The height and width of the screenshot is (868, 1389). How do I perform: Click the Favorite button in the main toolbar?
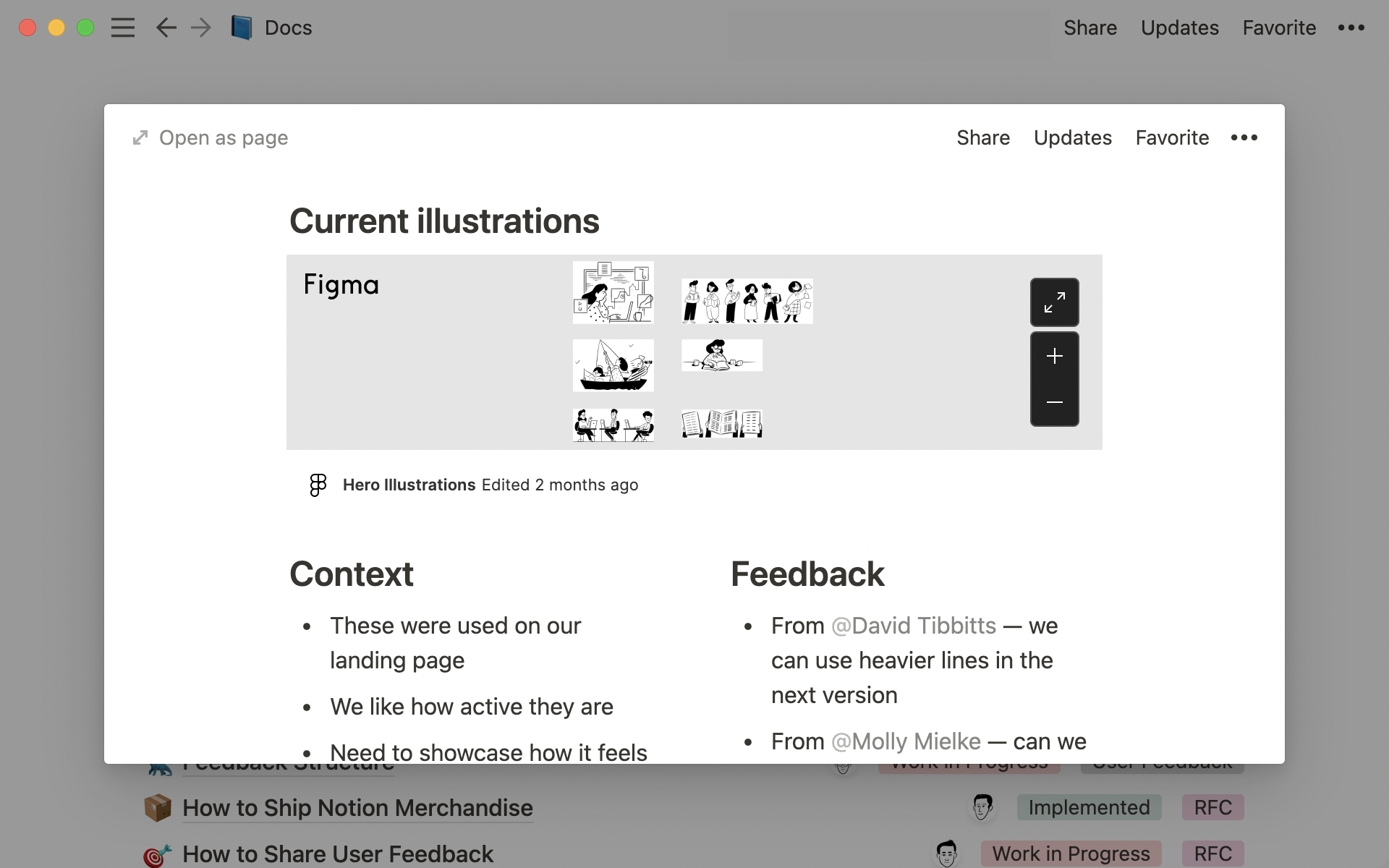(x=1278, y=27)
